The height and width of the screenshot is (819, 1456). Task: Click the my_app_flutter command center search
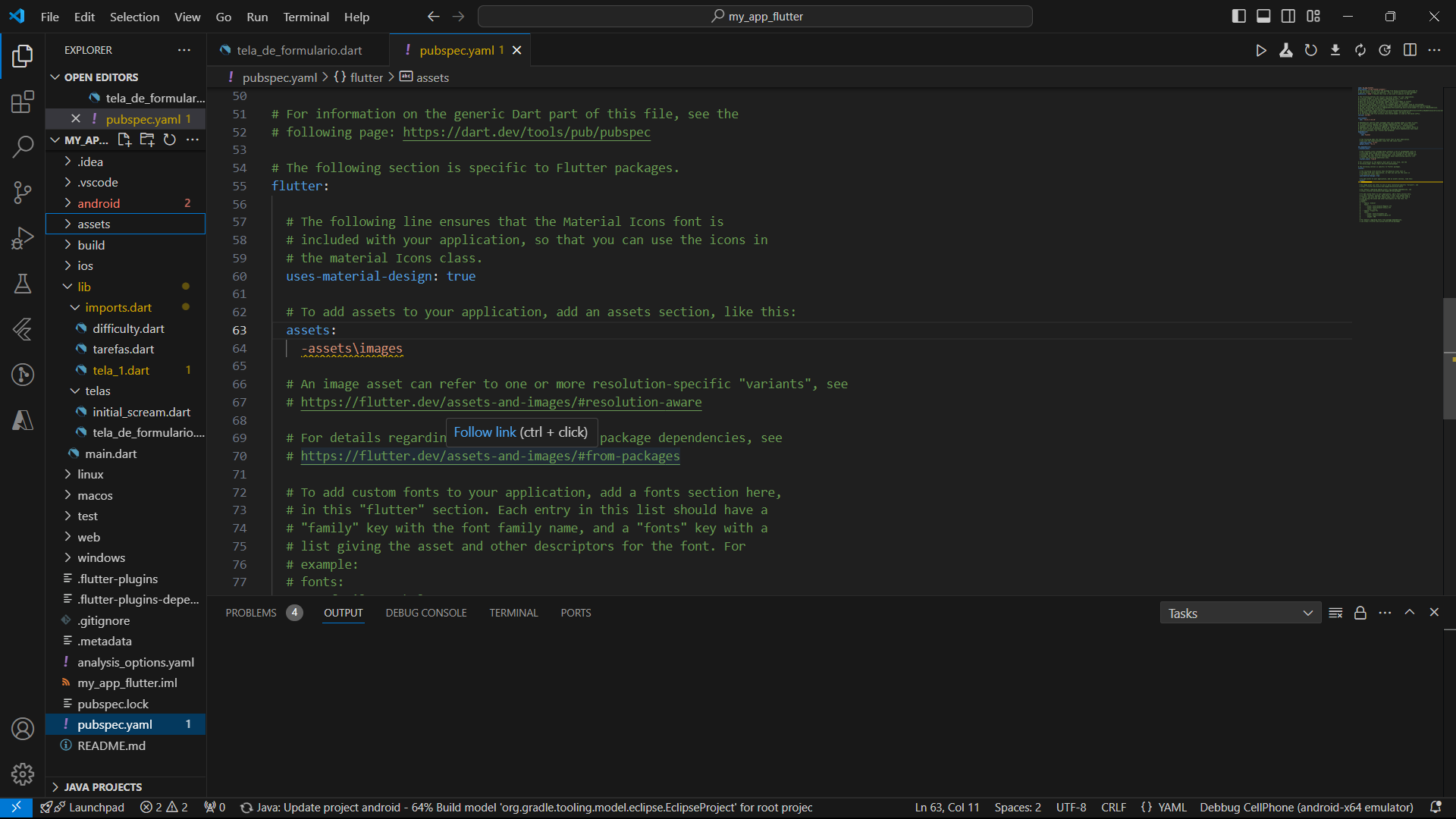(755, 17)
